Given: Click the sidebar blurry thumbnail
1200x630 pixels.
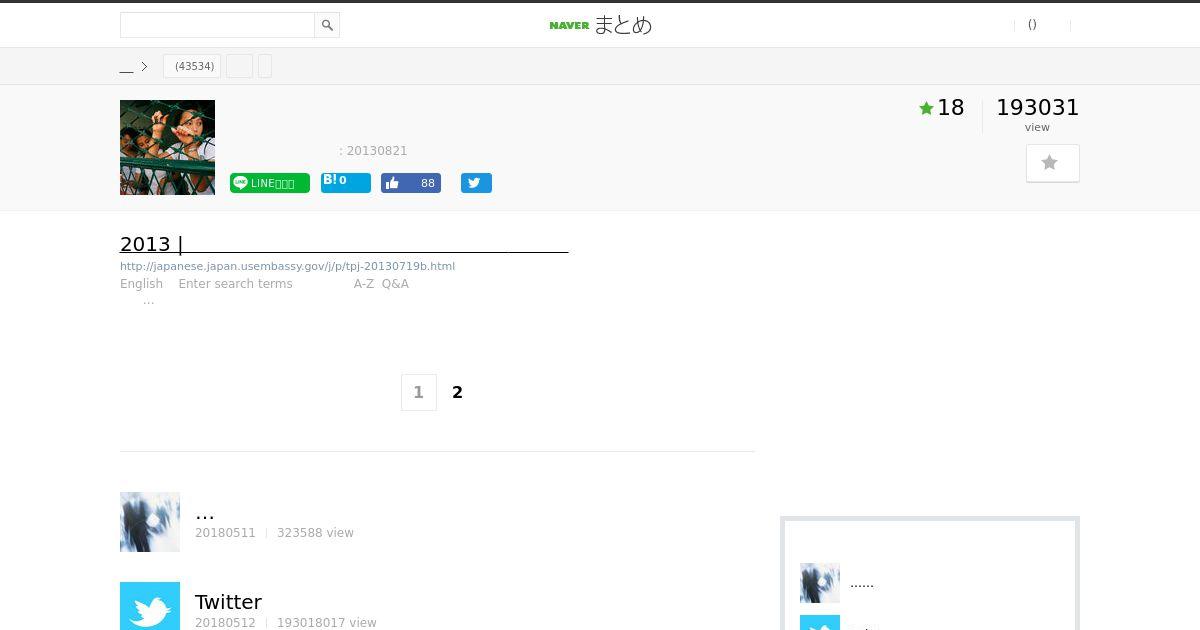Looking at the screenshot, I should pyautogui.click(x=820, y=583).
